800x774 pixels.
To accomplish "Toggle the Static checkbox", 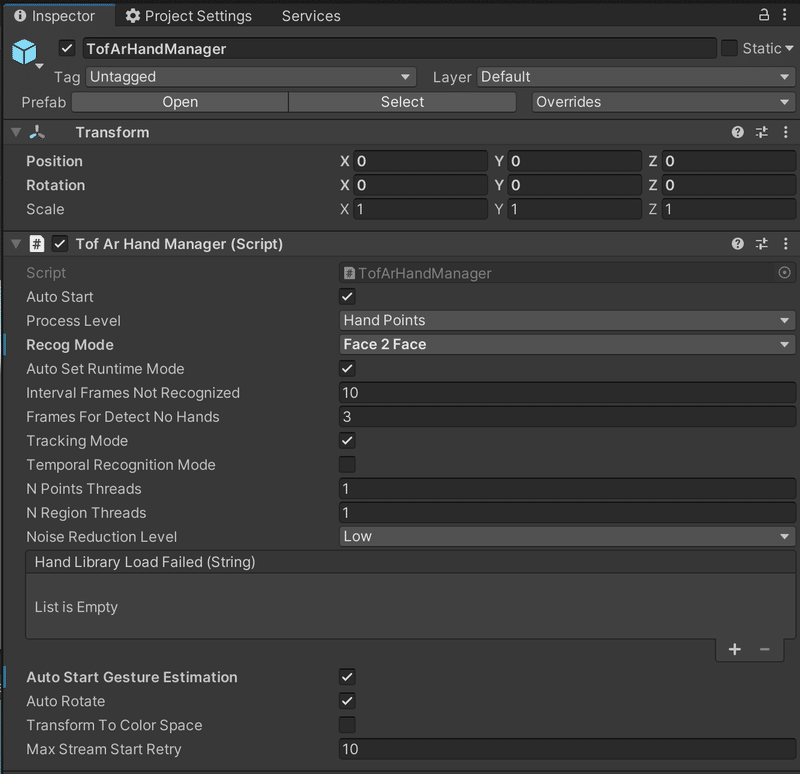I will point(729,48).
